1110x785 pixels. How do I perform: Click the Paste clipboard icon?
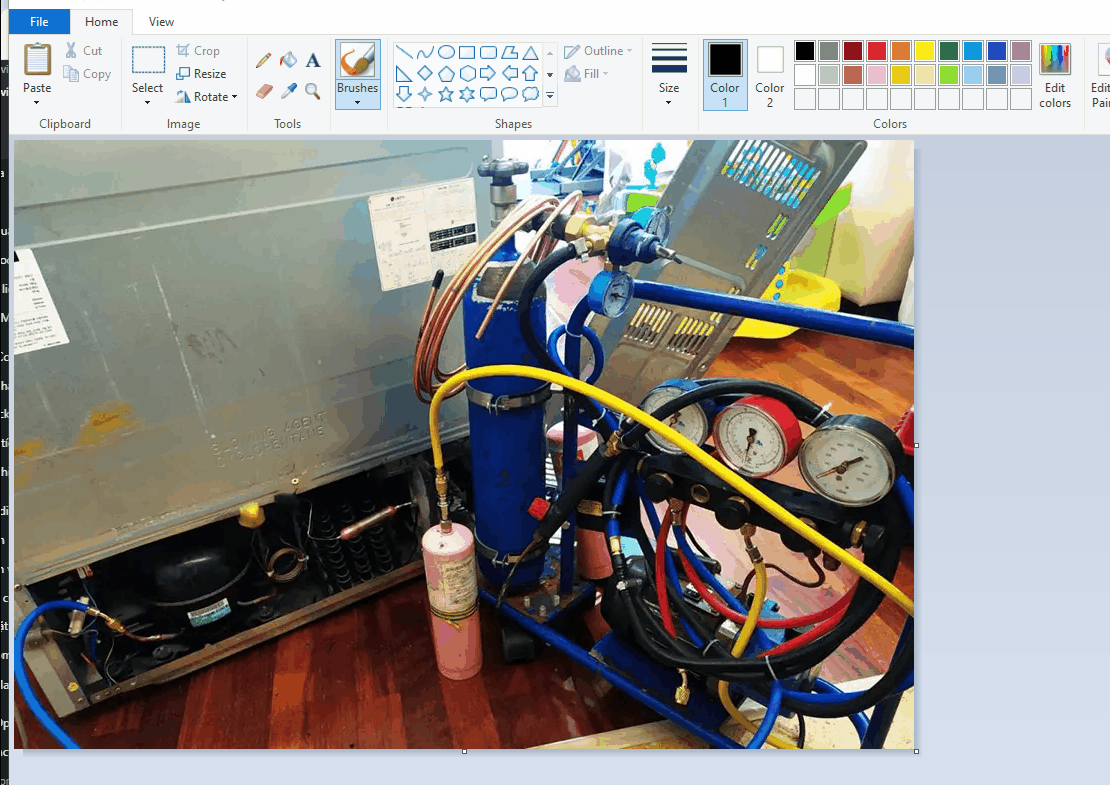click(37, 60)
